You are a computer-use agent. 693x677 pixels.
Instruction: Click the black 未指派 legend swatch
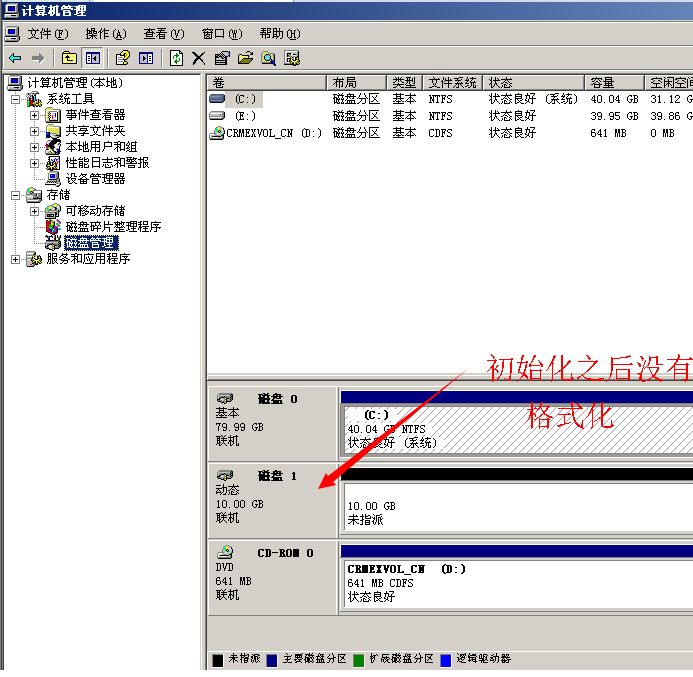217,661
